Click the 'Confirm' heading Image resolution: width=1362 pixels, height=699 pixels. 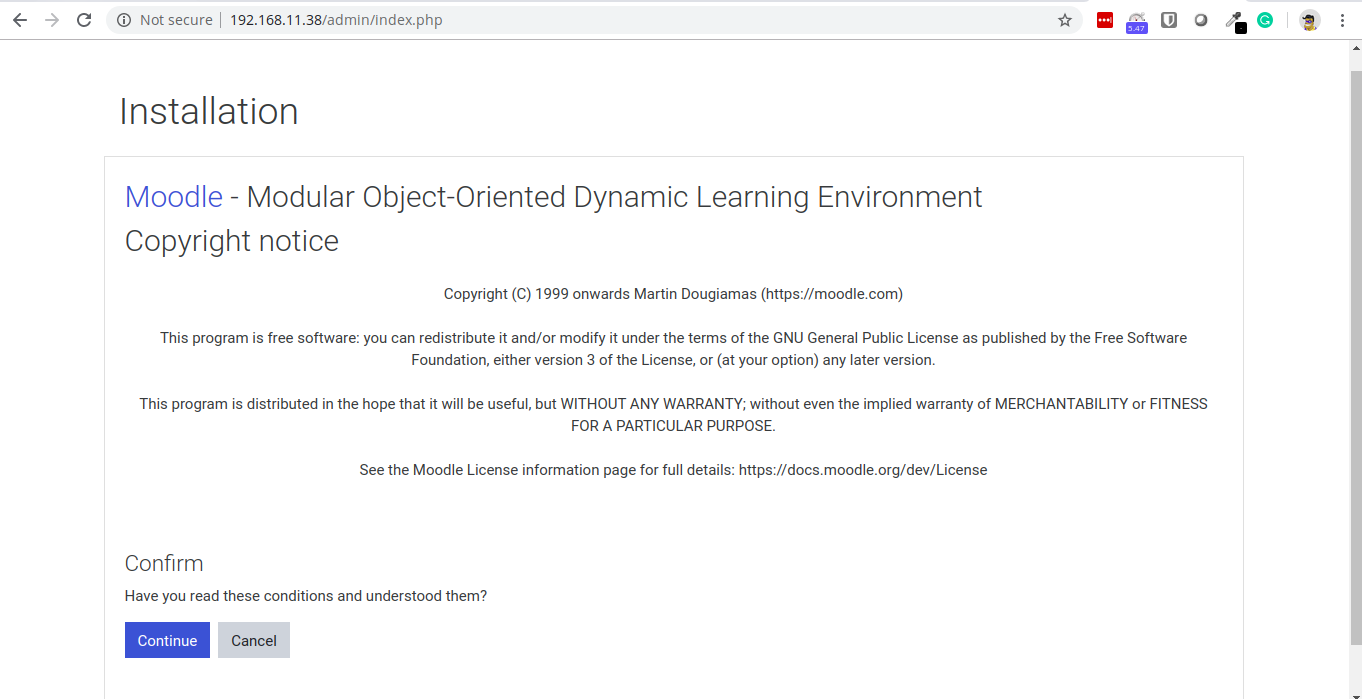[164, 563]
